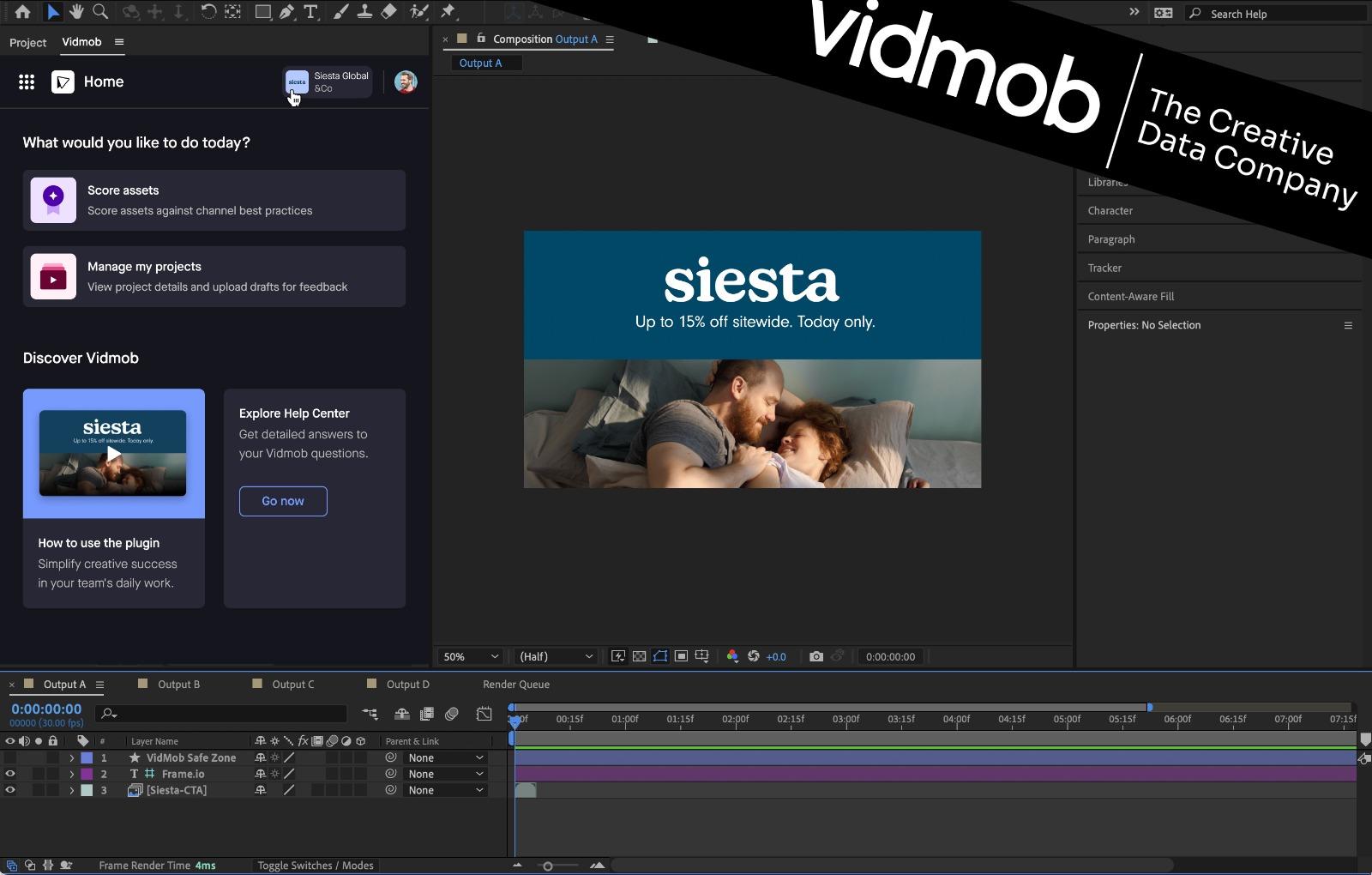
Task: Open the user profile avatar
Action: tap(406, 81)
